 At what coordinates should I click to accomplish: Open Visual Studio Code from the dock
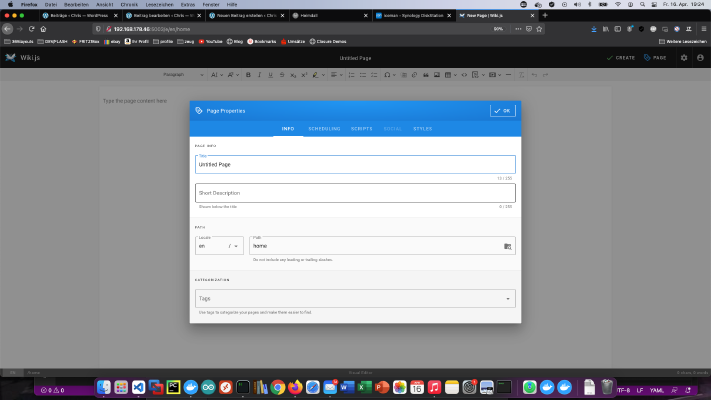(138, 387)
